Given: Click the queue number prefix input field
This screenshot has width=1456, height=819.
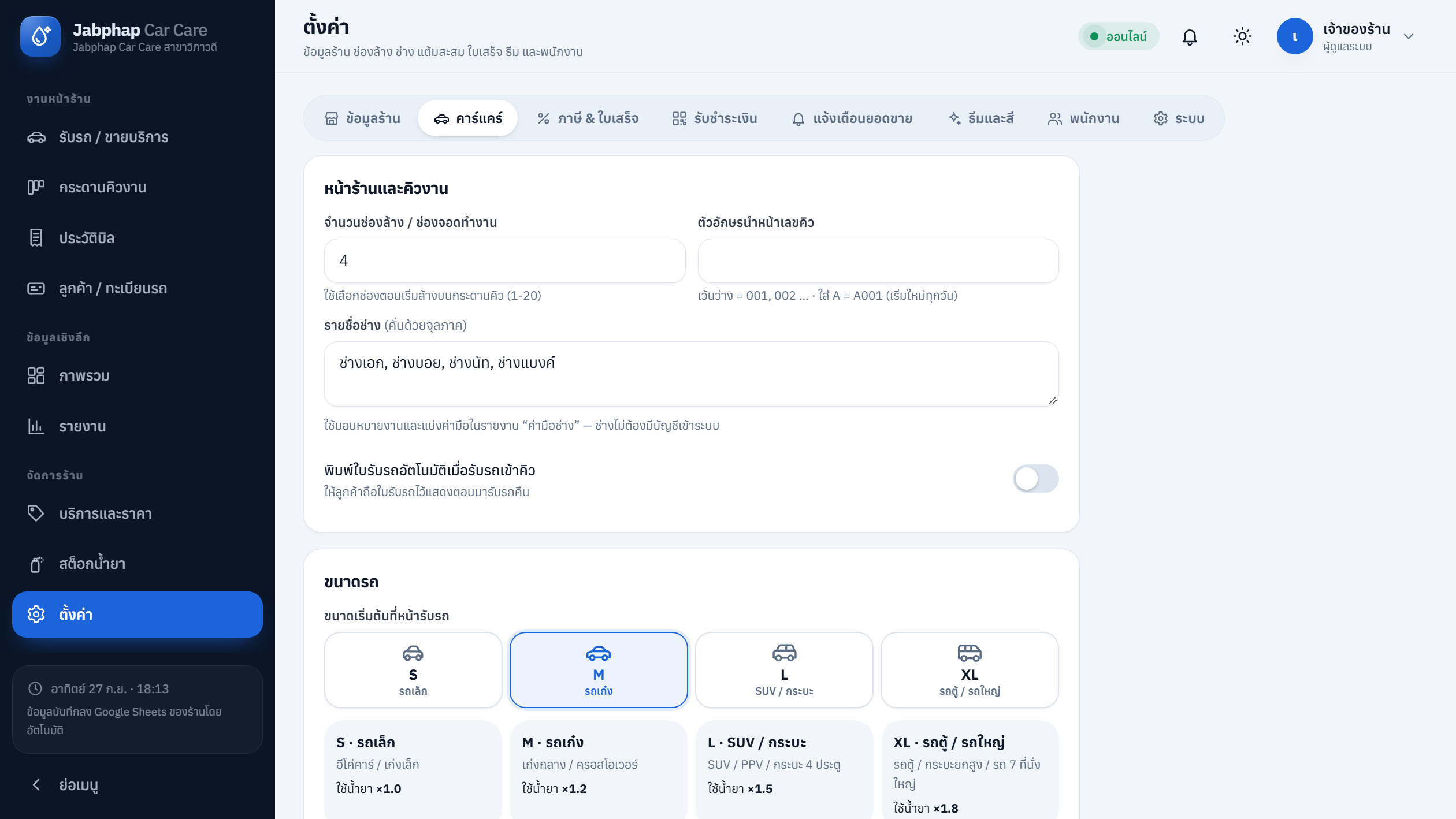Looking at the screenshot, I should (x=878, y=261).
